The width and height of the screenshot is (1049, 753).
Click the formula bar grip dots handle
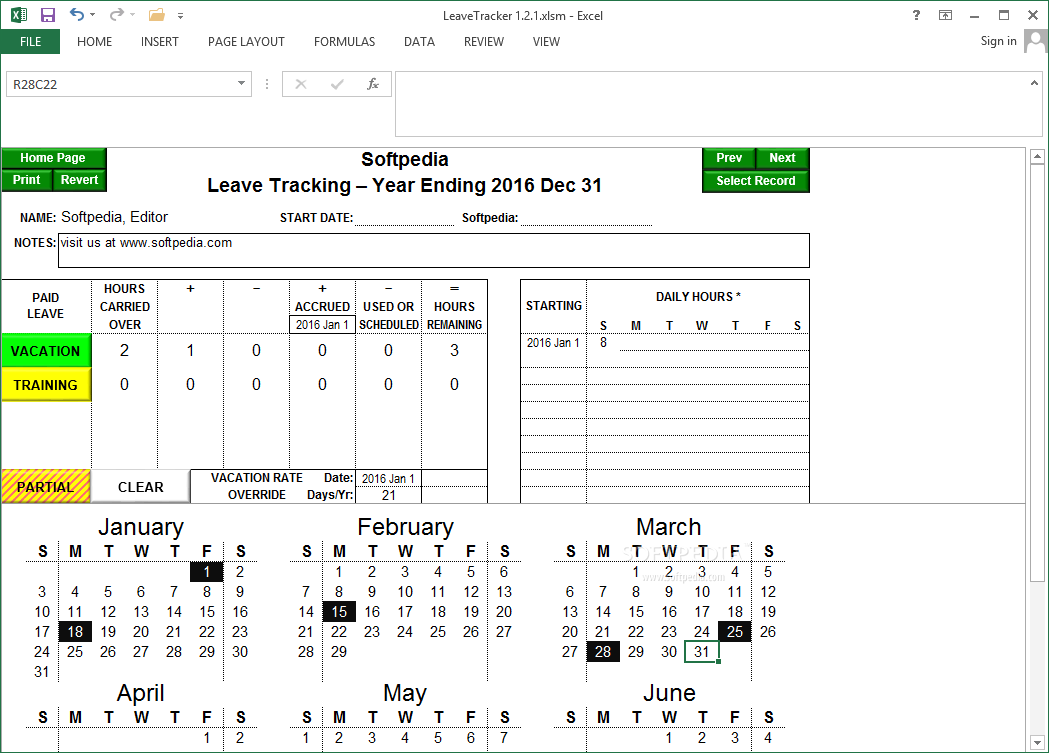tap(267, 84)
